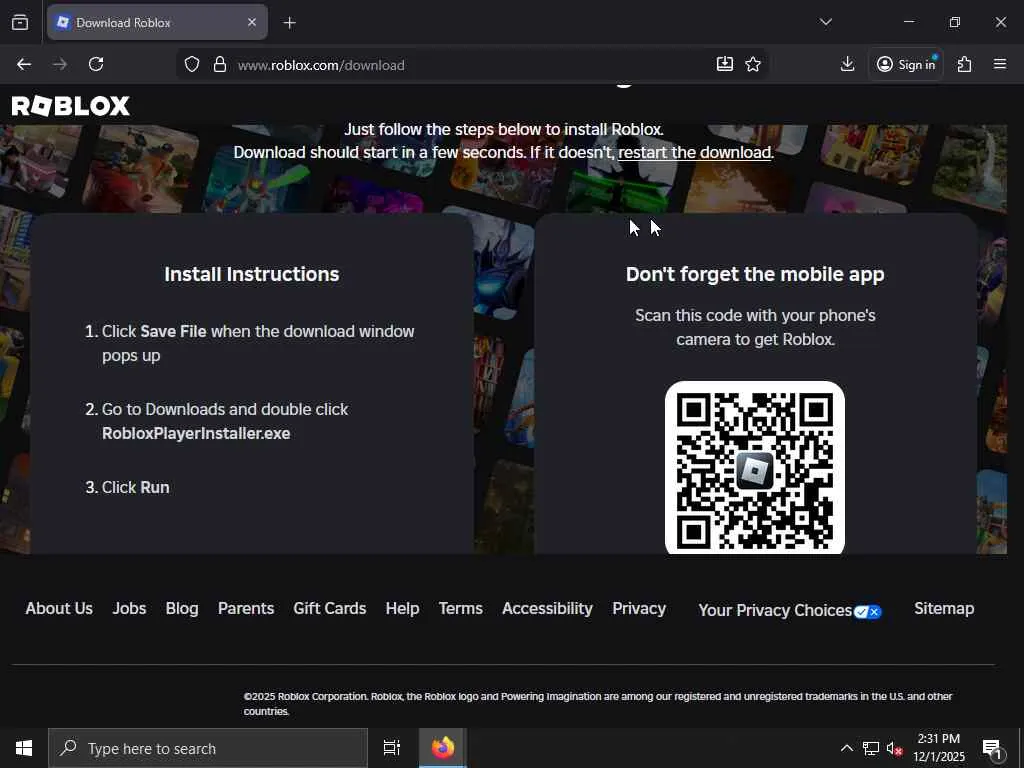The image size is (1024, 768).
Task: Open Your Privacy Choices link
Action: [790, 611]
